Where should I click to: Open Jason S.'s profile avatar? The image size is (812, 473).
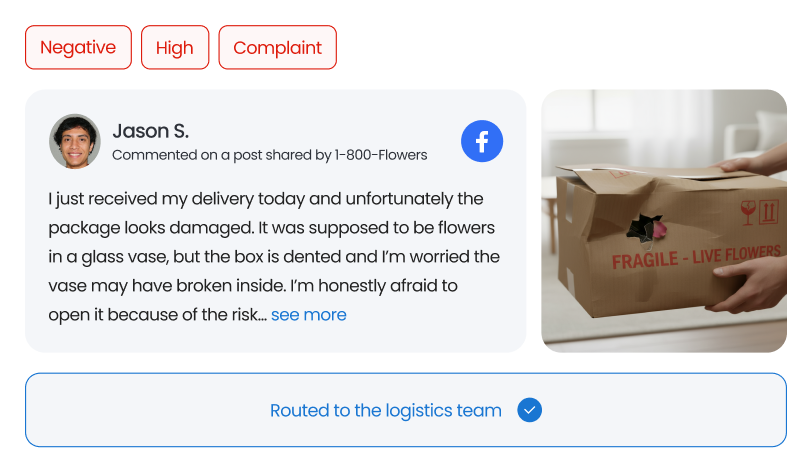click(x=75, y=141)
